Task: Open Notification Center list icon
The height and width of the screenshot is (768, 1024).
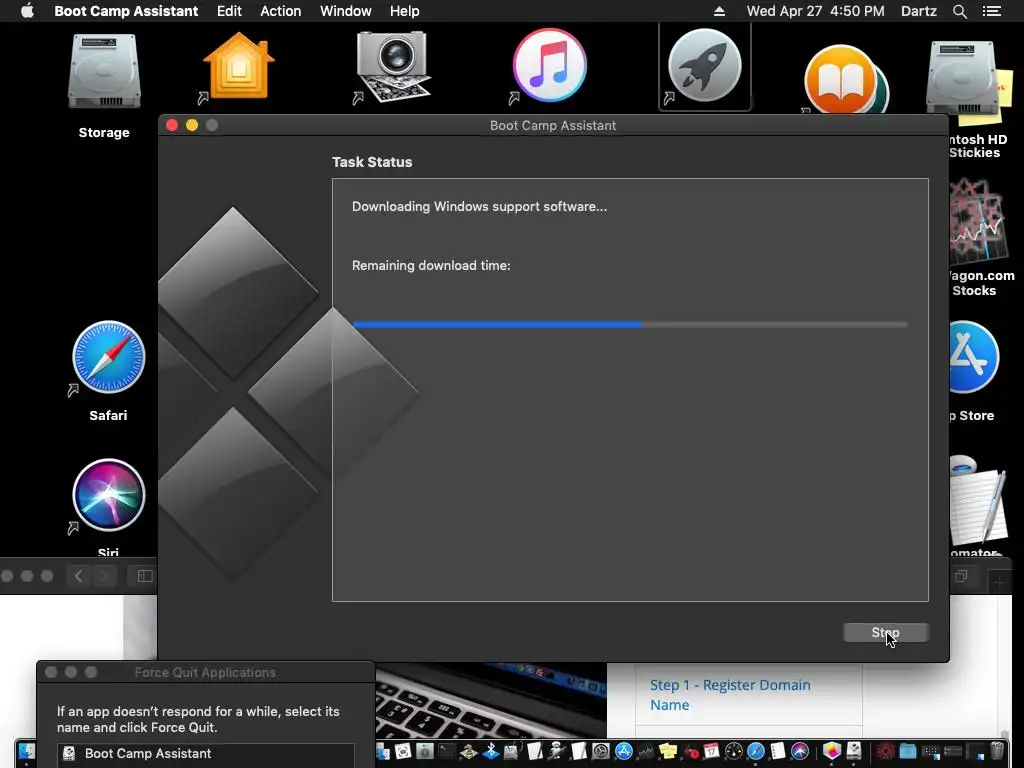Action: [x=992, y=11]
